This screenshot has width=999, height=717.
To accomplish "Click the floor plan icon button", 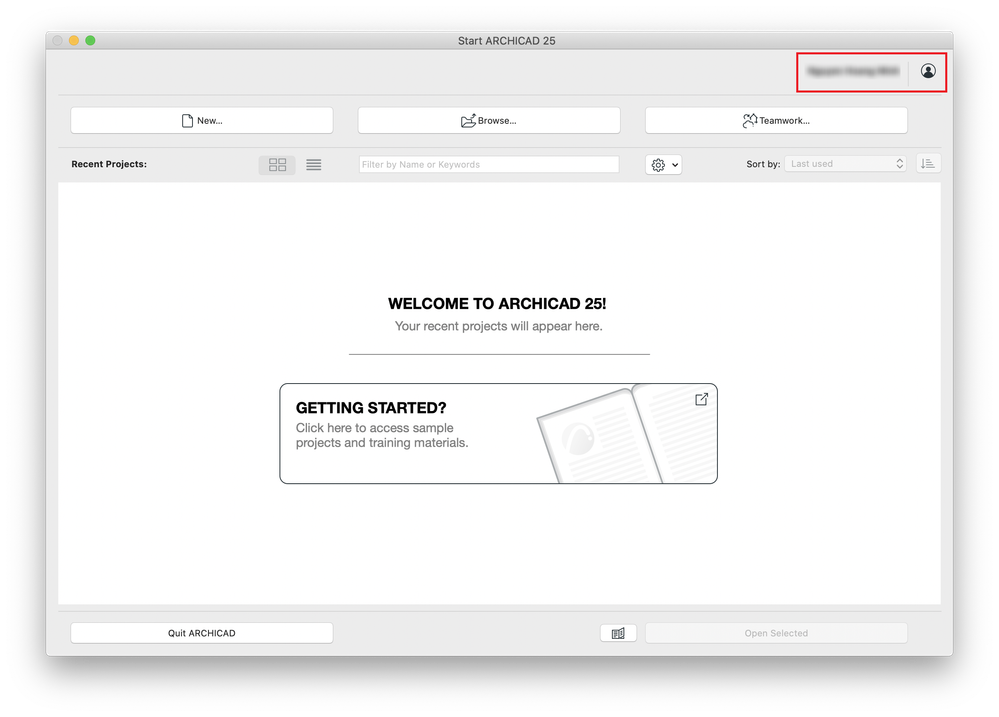I will pyautogui.click(x=618, y=633).
